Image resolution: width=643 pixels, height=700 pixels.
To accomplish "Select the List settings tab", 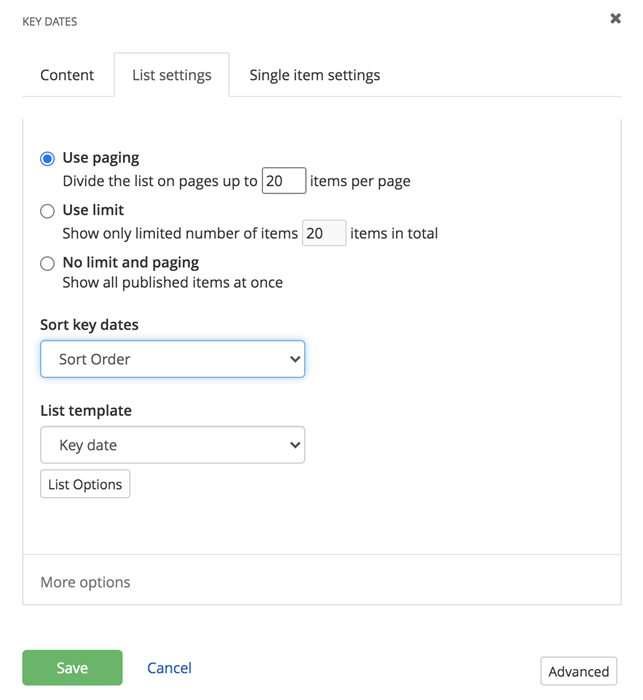I will click(172, 75).
